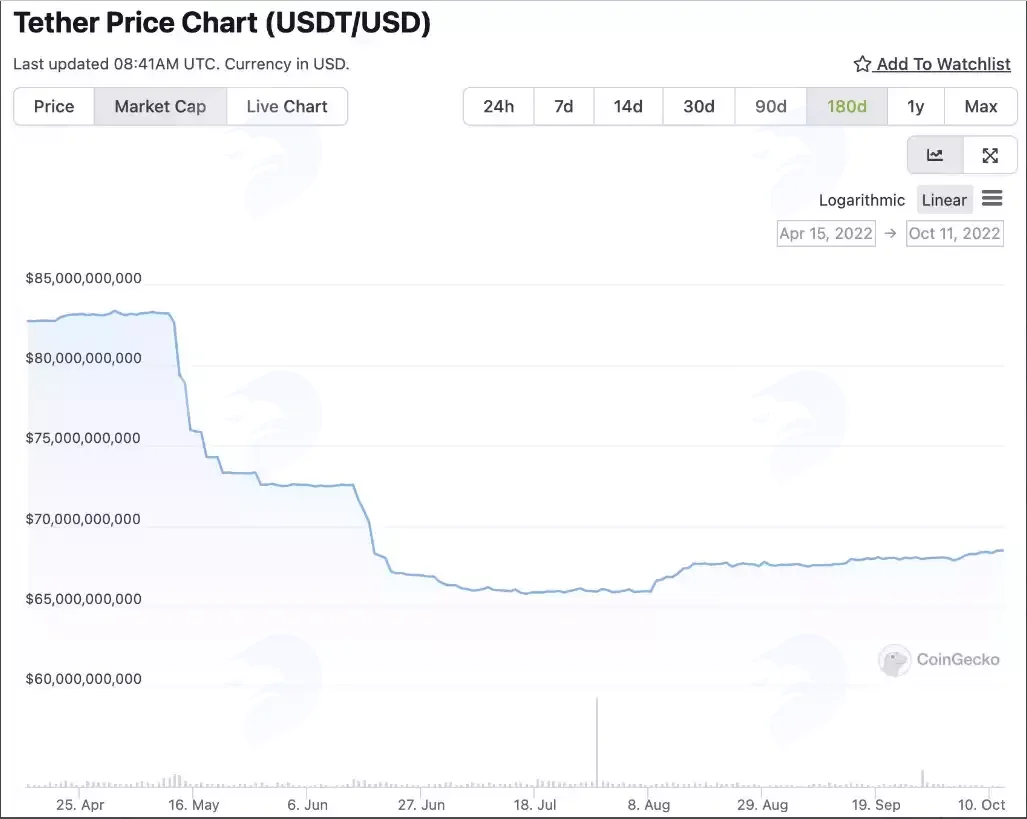
Task: Pick the 90d range option
Action: pos(771,106)
